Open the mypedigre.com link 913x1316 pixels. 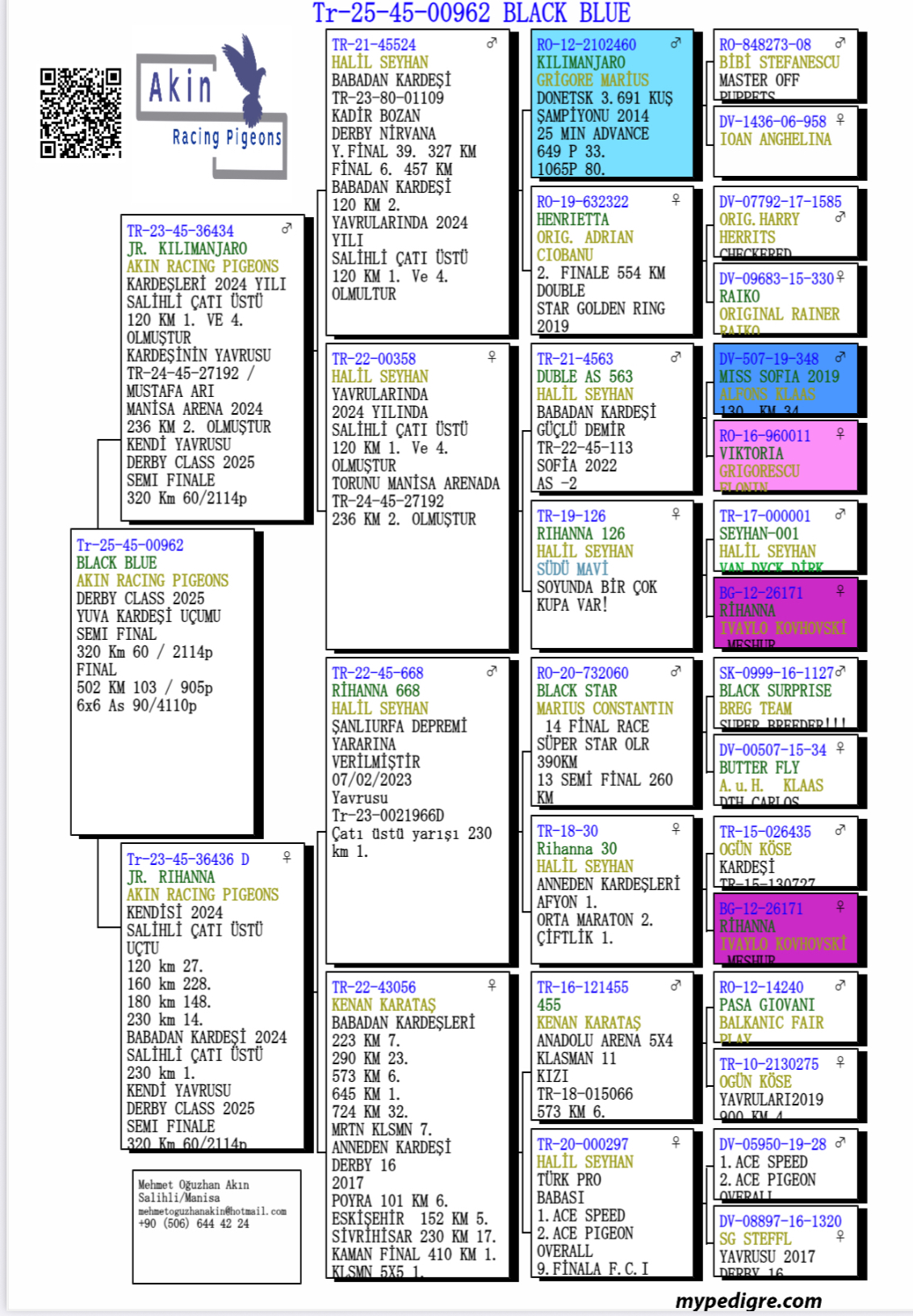click(x=748, y=1301)
